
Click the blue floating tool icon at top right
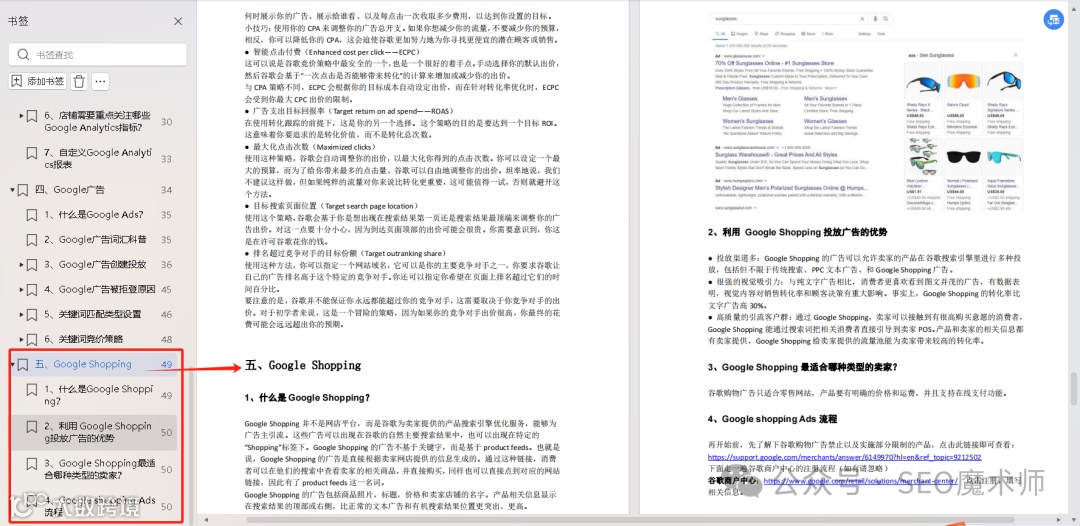click(1052, 19)
